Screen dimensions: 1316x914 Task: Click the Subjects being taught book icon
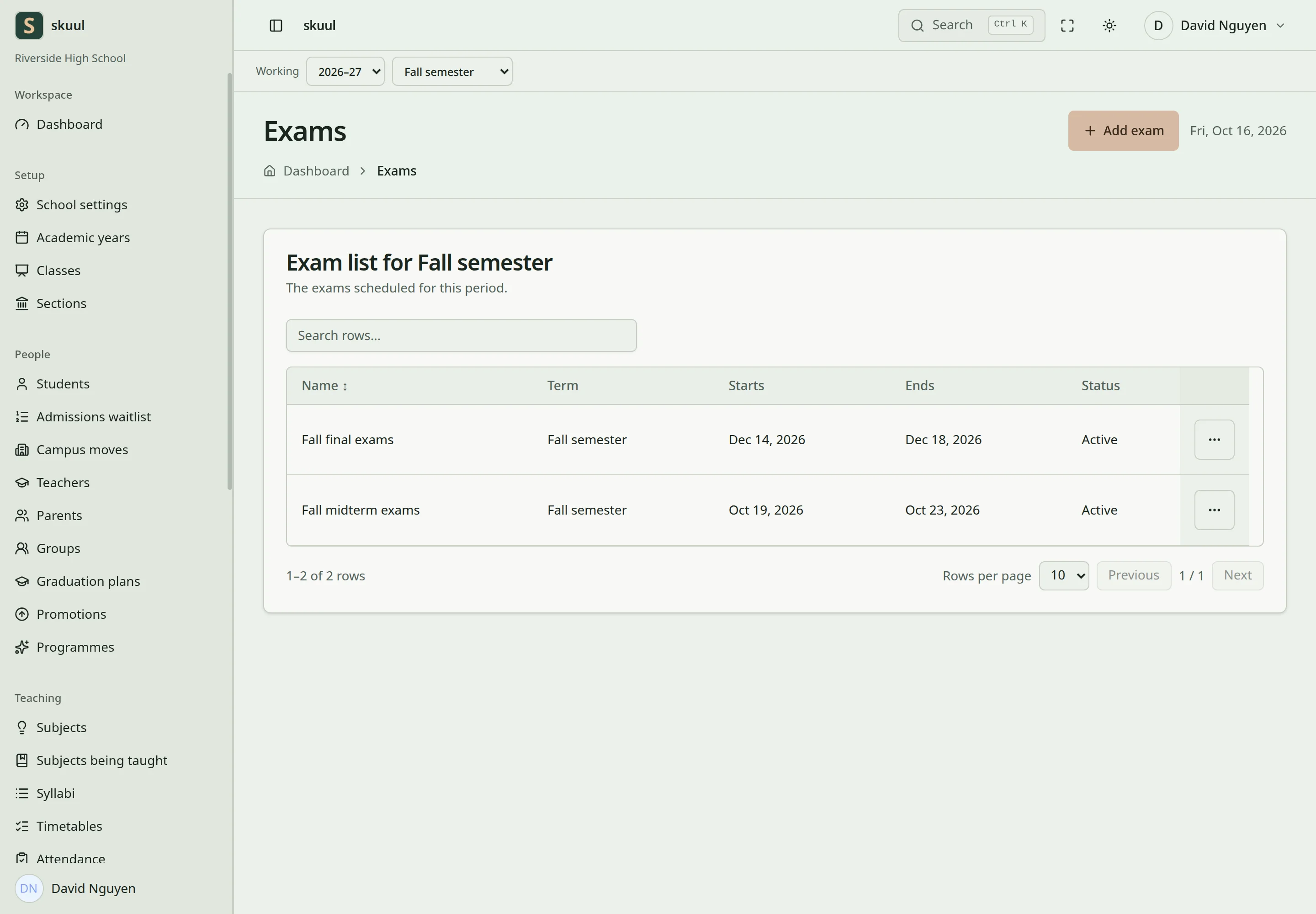pos(22,760)
